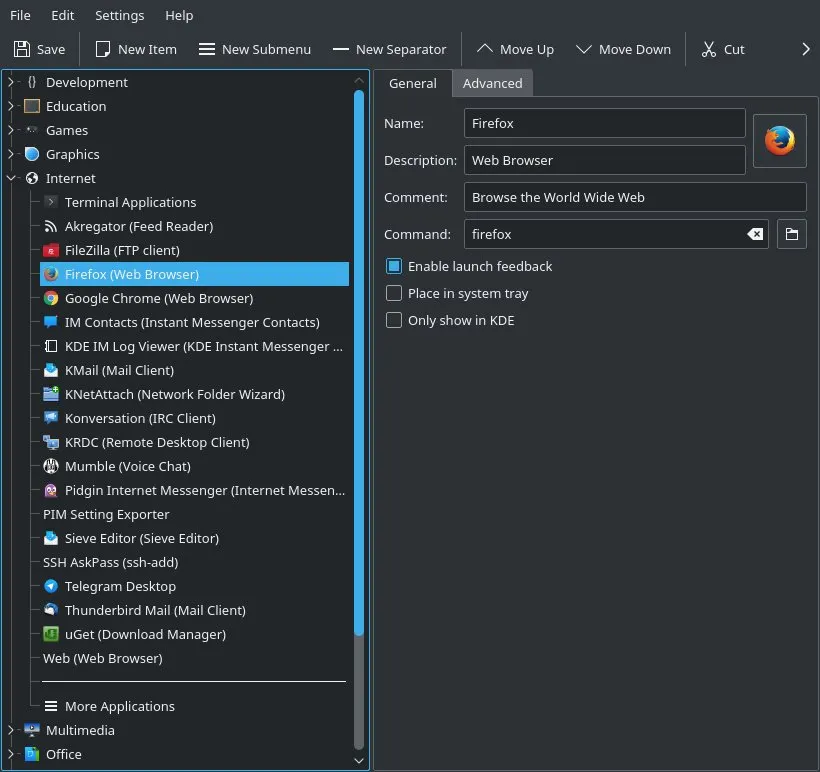The height and width of the screenshot is (772, 820).
Task: Check Only show in KDE
Action: click(393, 320)
